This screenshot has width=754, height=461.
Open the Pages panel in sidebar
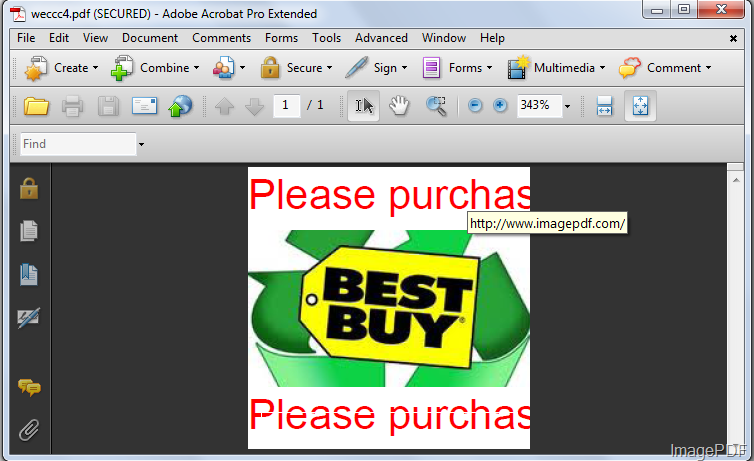click(29, 231)
